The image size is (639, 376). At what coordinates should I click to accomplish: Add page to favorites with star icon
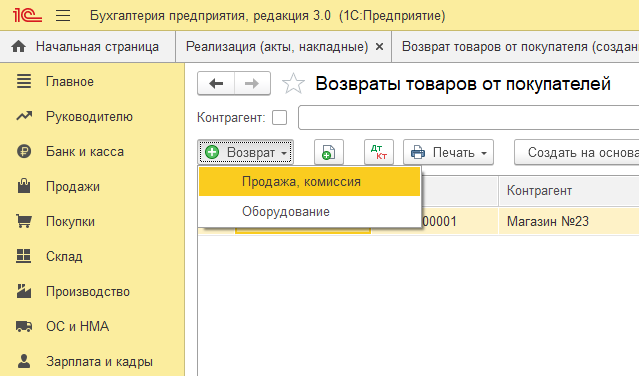click(293, 84)
